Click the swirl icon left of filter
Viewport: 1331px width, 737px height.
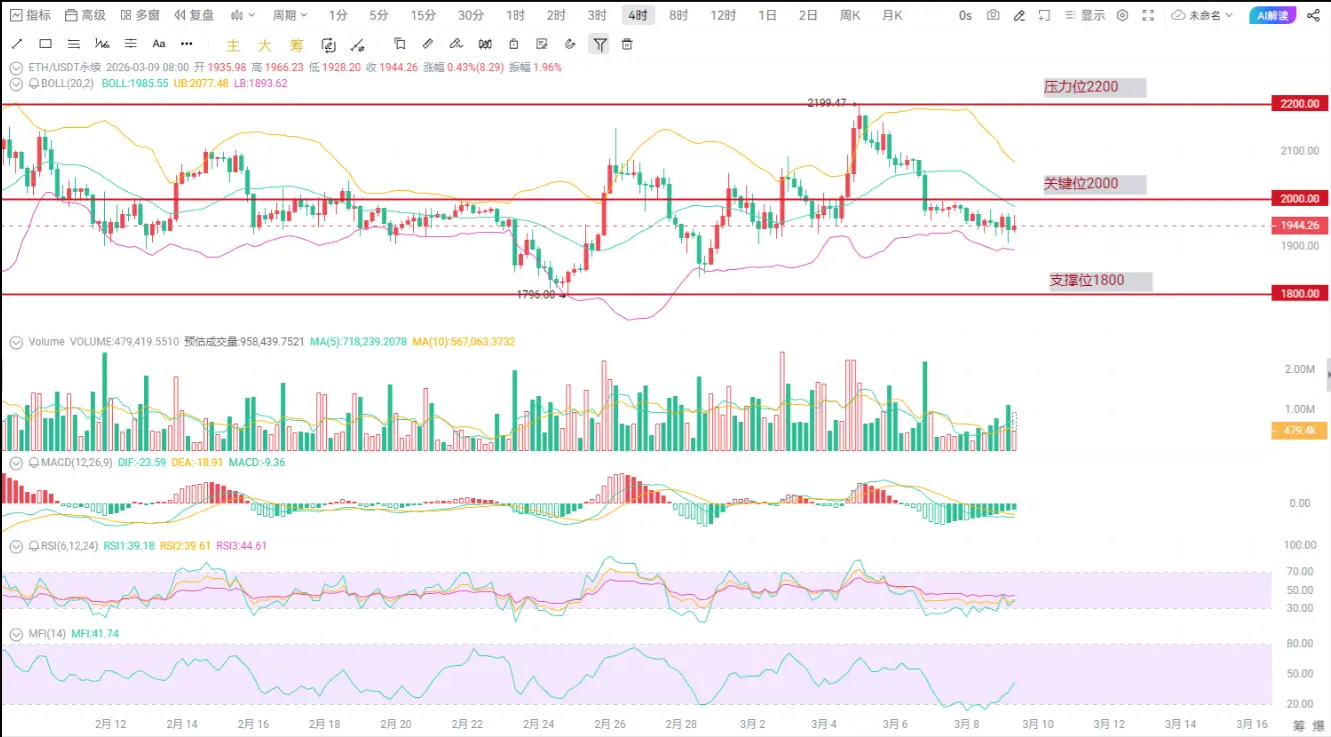click(x=570, y=43)
